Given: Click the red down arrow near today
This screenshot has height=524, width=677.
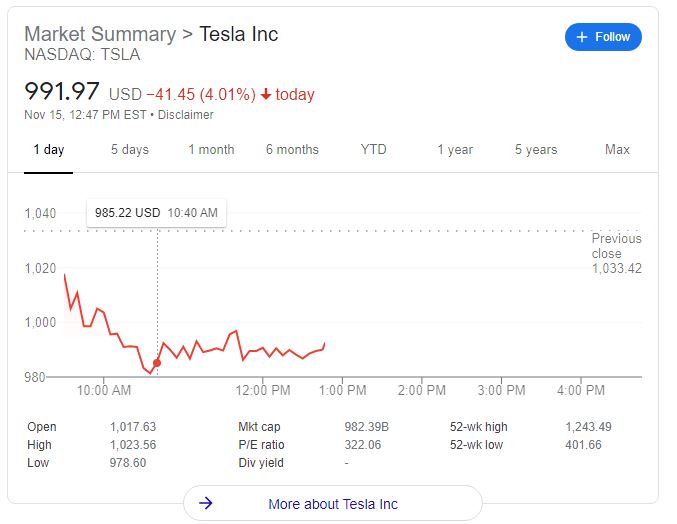Looking at the screenshot, I should 266,95.
